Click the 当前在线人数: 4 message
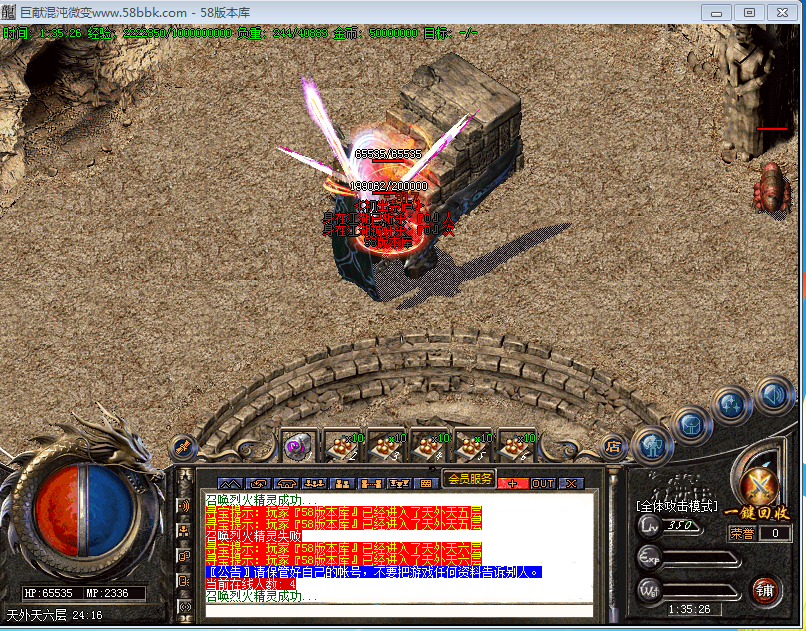 coord(251,584)
